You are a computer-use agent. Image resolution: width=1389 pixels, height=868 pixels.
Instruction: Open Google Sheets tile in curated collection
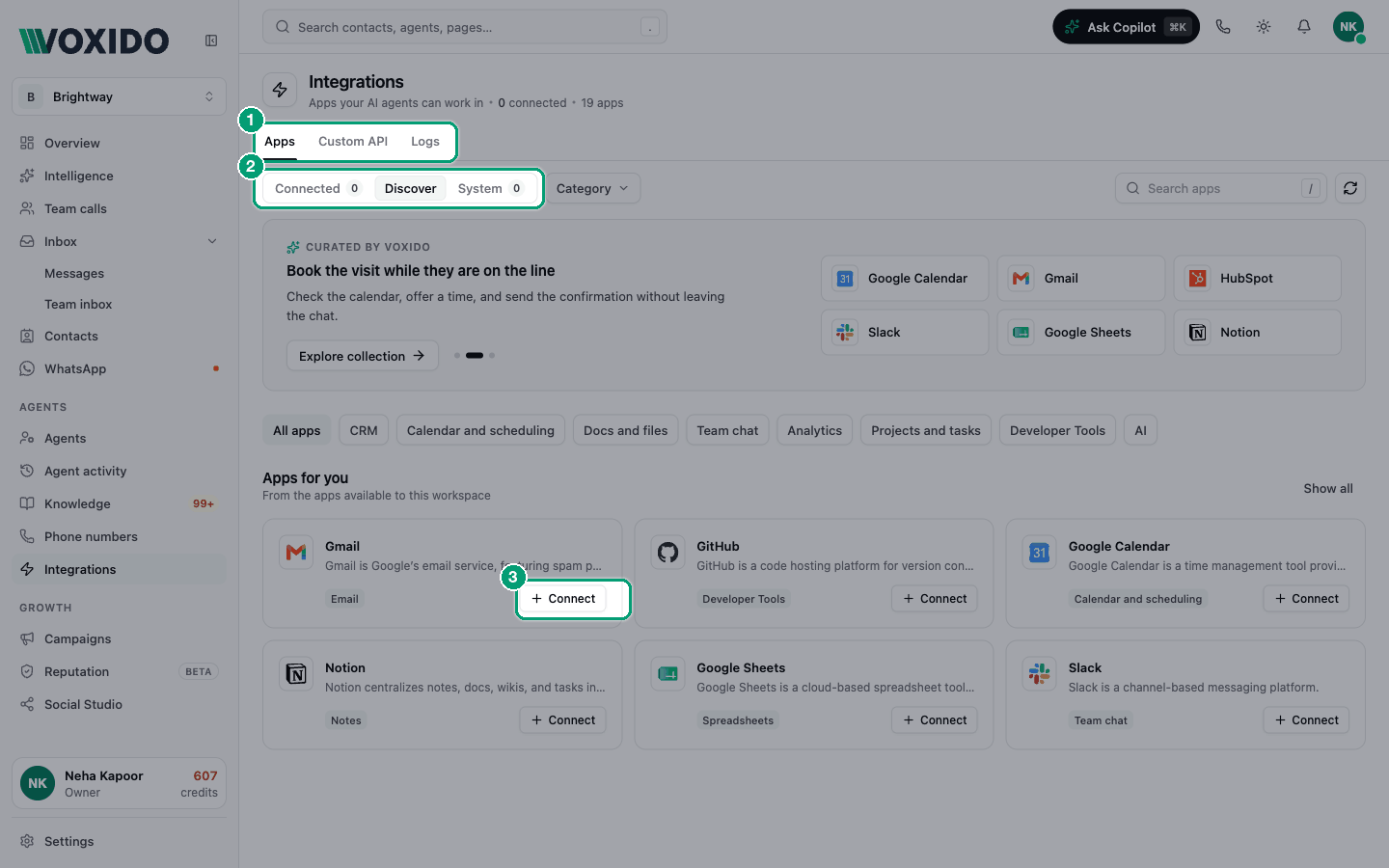(1080, 332)
